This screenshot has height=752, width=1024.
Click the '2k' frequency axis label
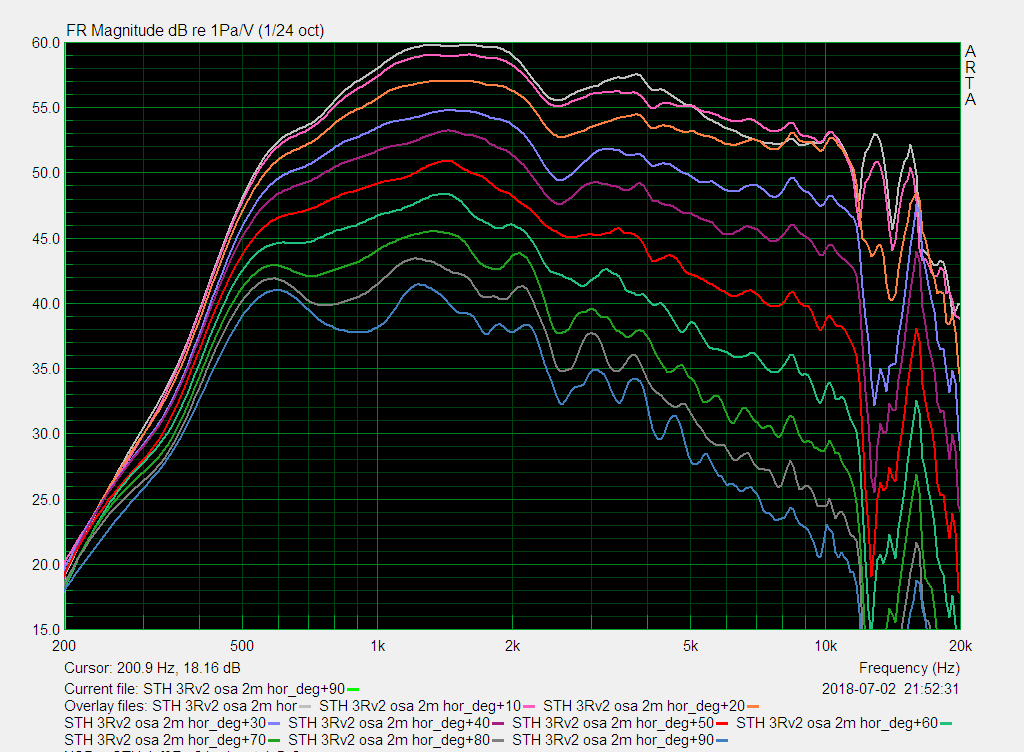513,646
